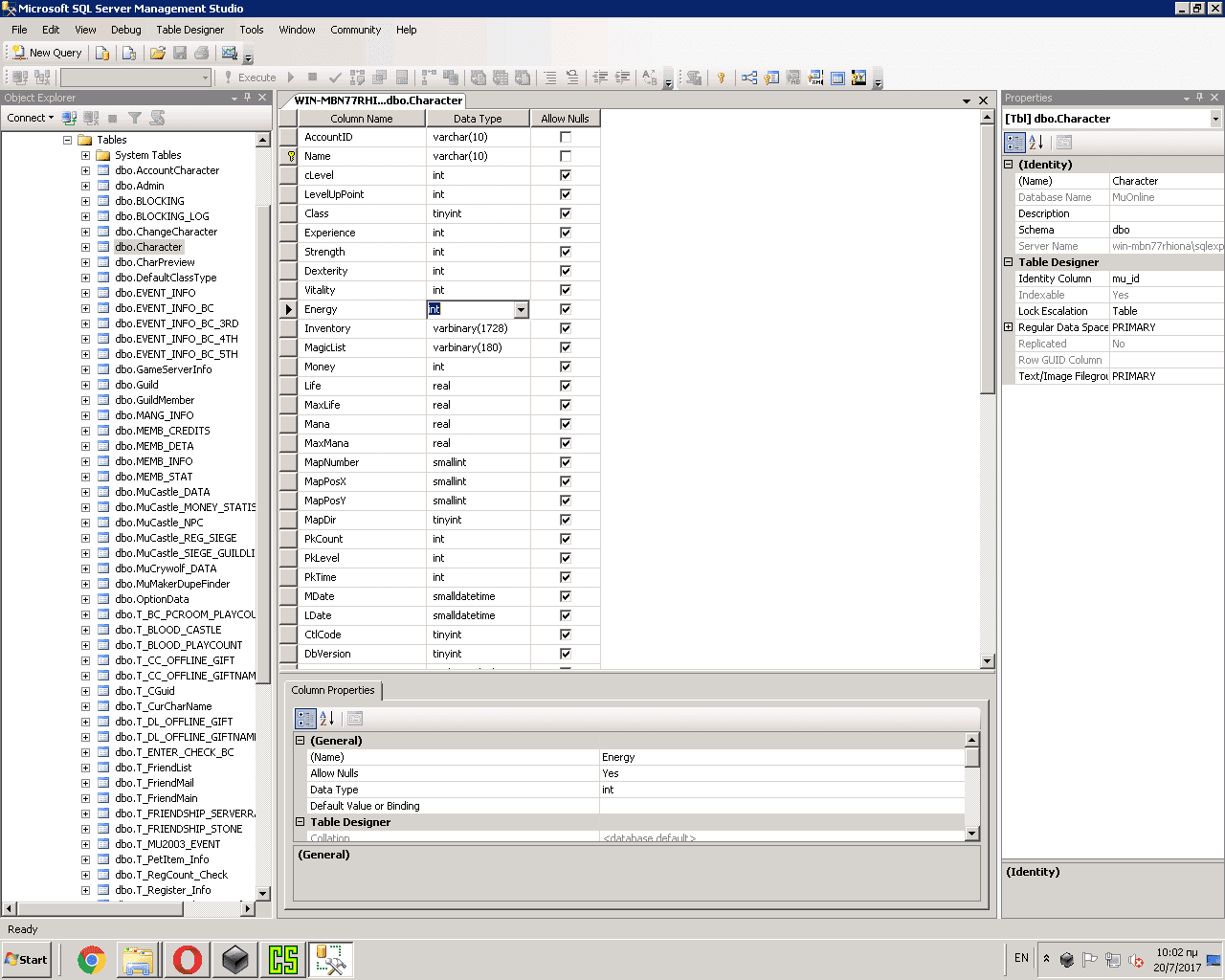
Task: Select the dbo.MEMB_INFO table
Action: 153,461
